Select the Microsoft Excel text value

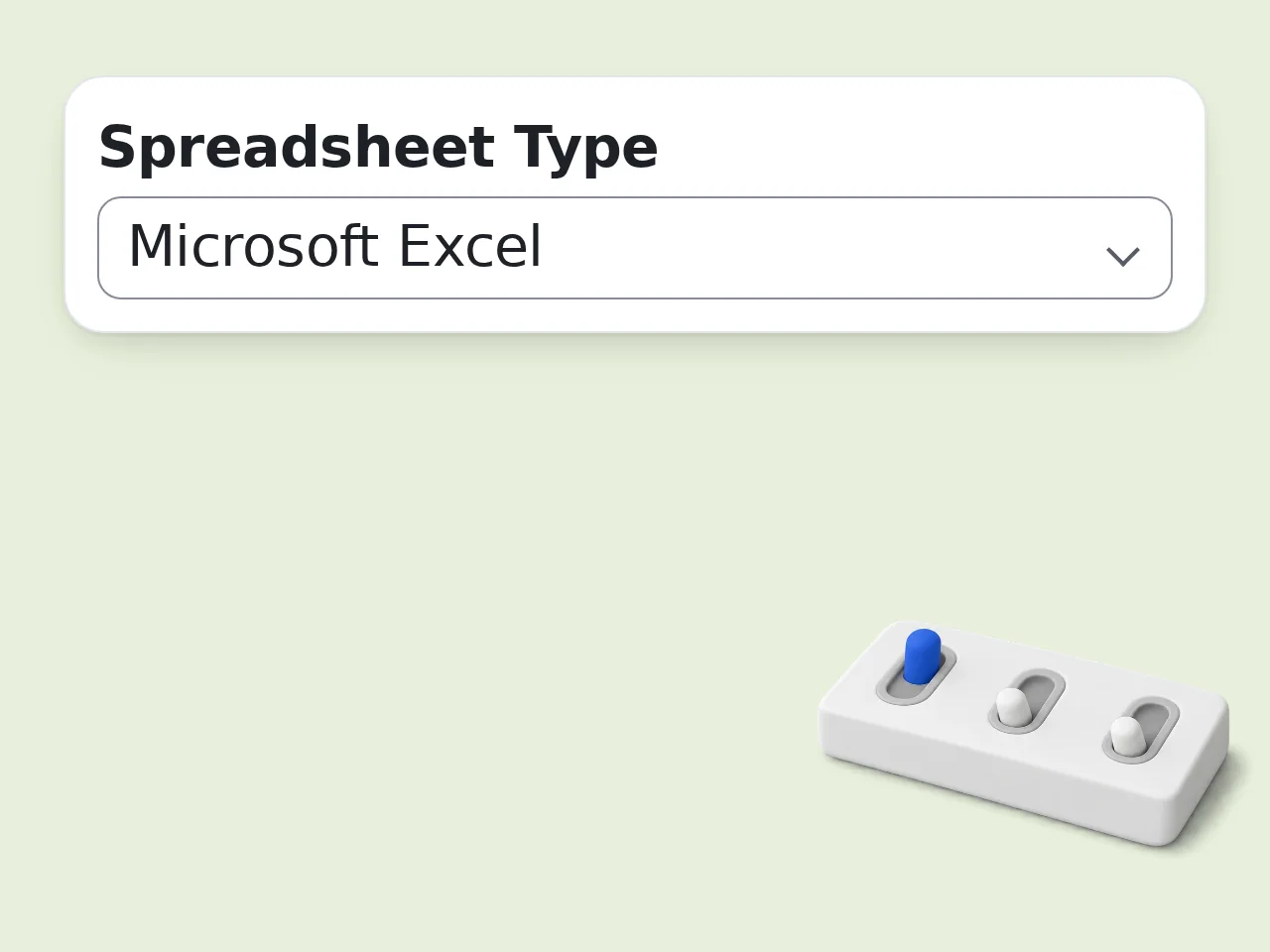pyautogui.click(x=335, y=246)
